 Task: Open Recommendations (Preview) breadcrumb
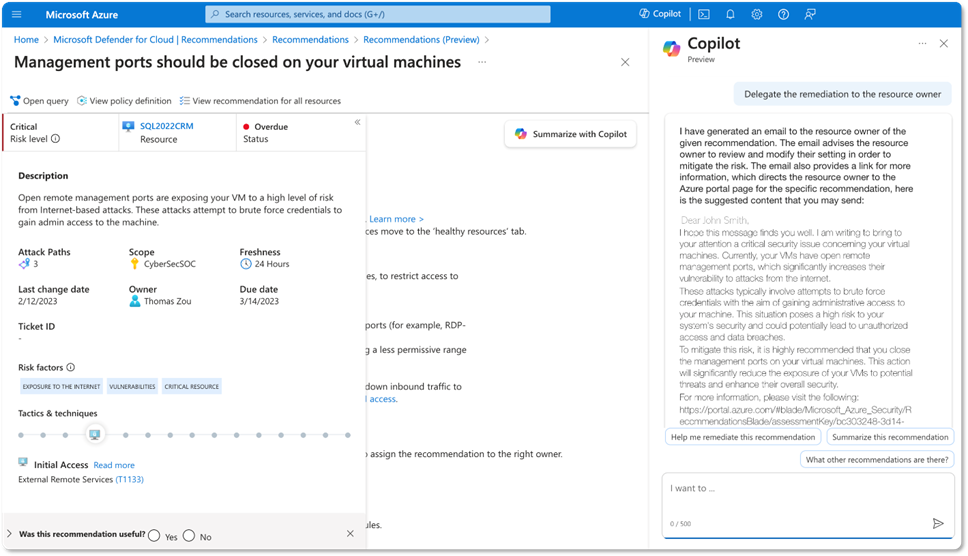click(421, 39)
